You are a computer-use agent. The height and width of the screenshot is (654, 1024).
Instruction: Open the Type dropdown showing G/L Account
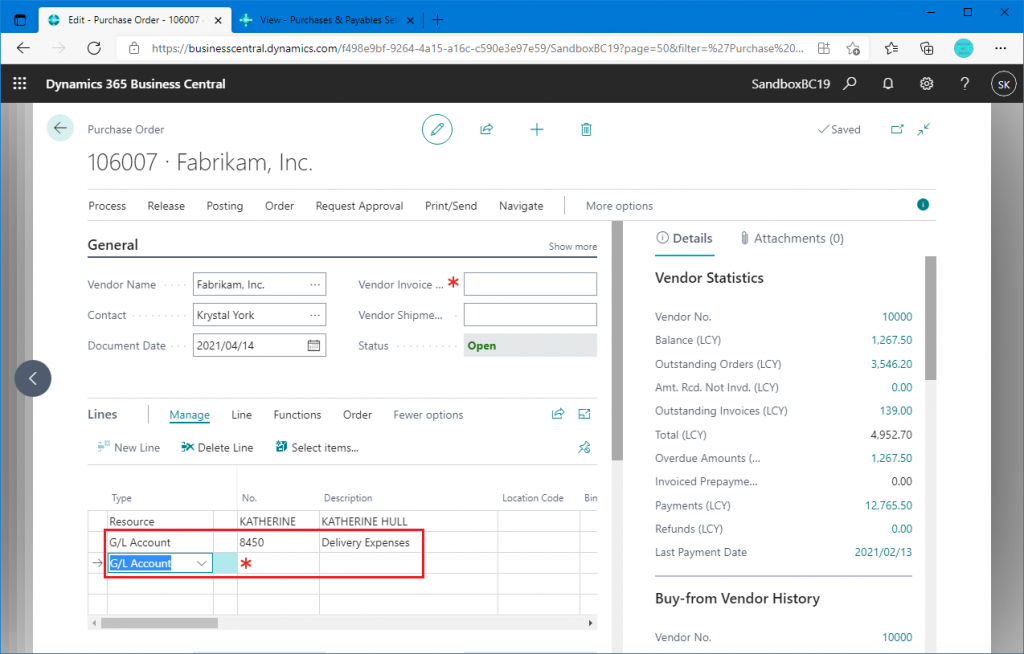[x=202, y=563]
